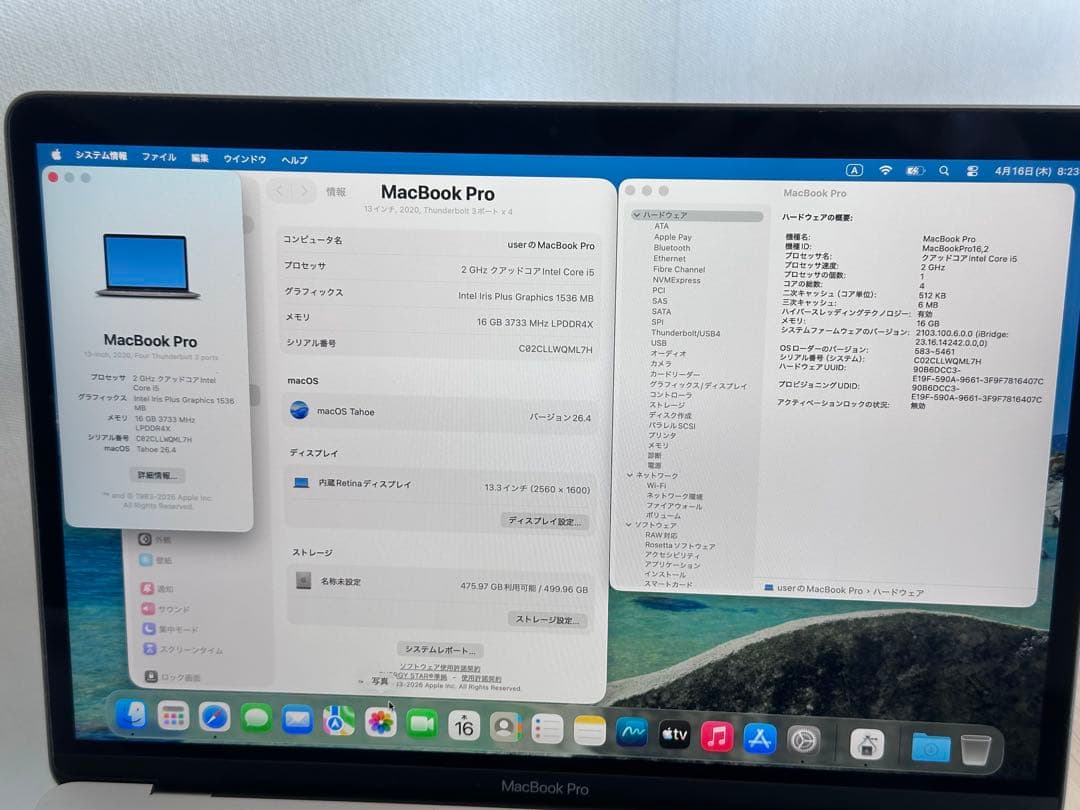Click the ディスプレイ設定... button
Screen dimensions: 1080x810
tap(544, 521)
